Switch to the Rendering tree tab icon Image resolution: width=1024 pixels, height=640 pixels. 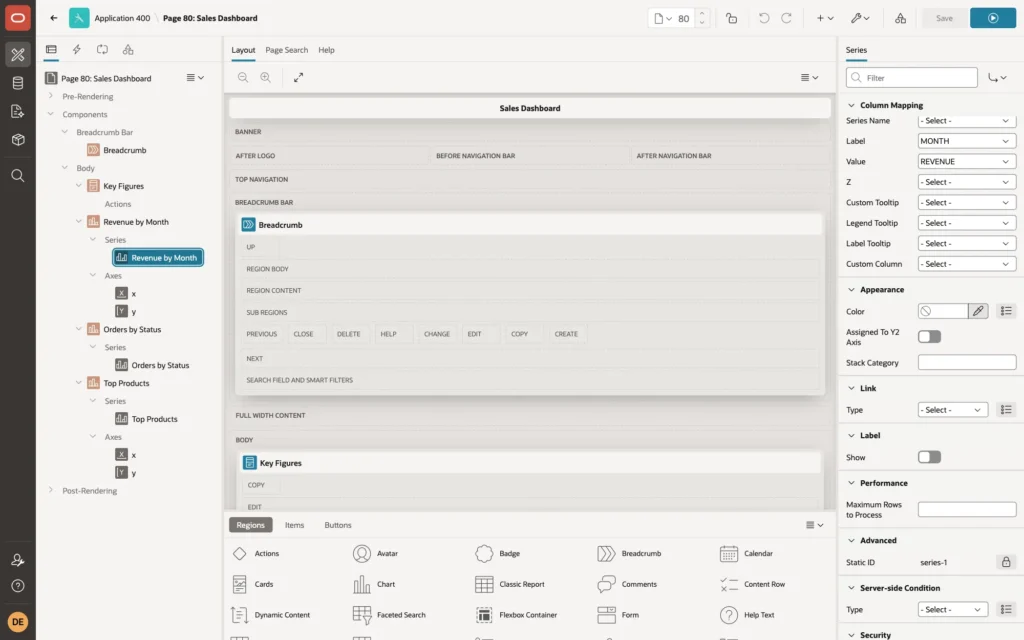tap(51, 50)
